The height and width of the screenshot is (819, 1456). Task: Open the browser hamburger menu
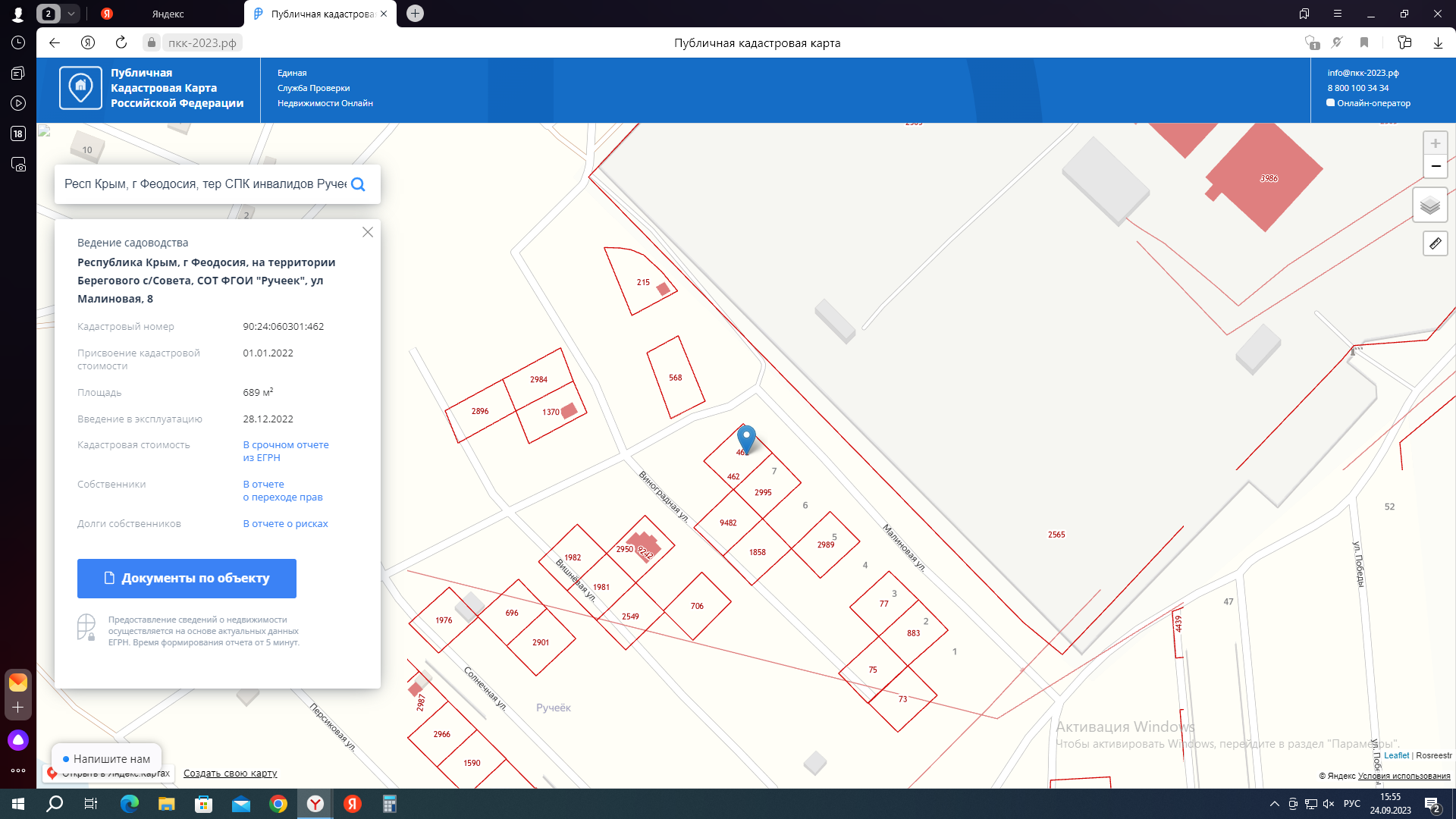(1338, 14)
